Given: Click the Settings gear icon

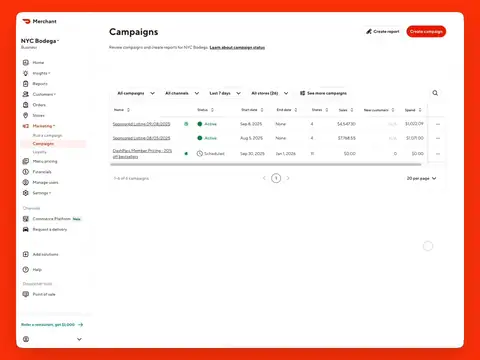Looking at the screenshot, I should (x=26, y=193).
